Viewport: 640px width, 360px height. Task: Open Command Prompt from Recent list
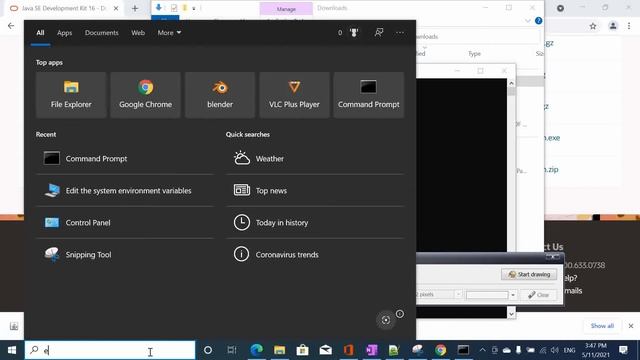point(124,158)
